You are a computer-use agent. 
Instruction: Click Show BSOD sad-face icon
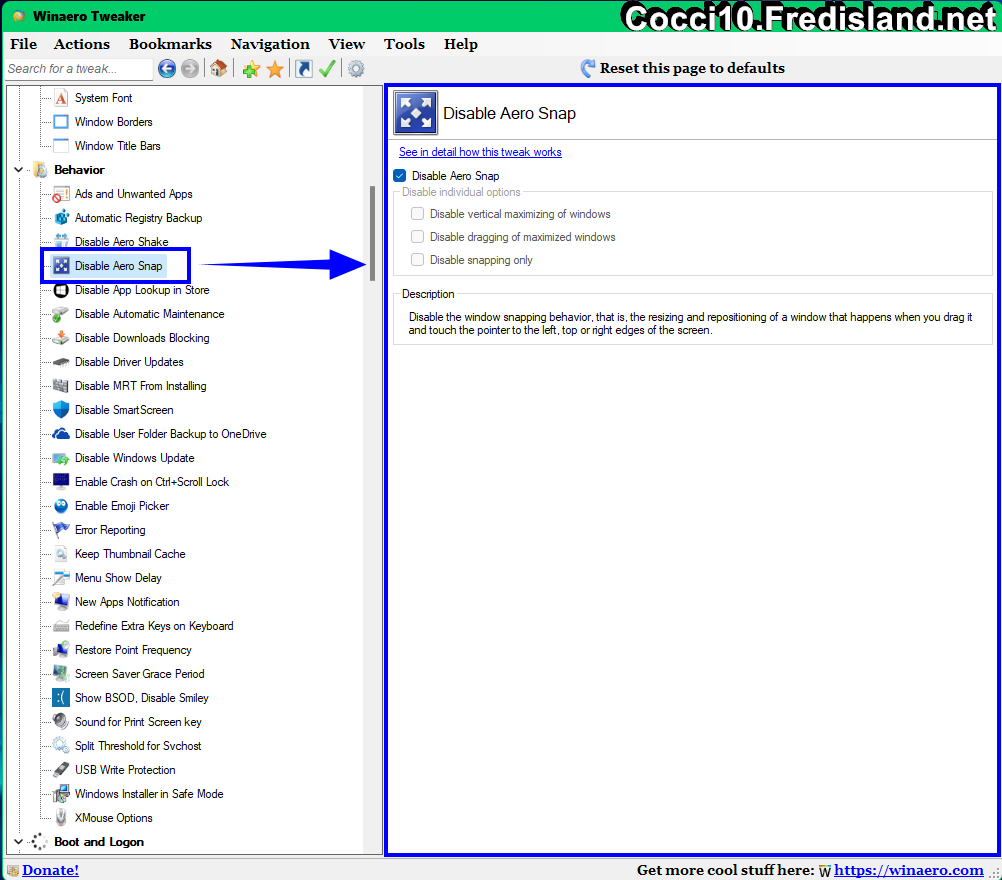[61, 698]
